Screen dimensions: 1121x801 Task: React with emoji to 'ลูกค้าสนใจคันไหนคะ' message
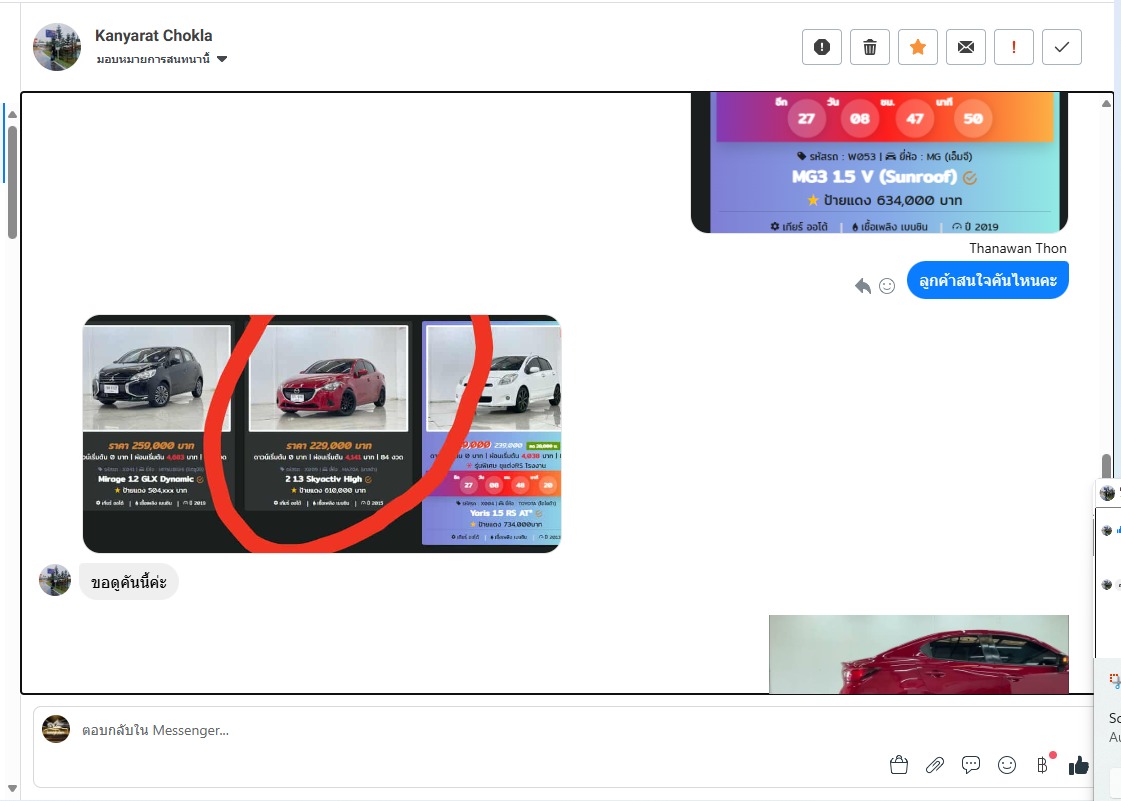pyautogui.click(x=887, y=286)
